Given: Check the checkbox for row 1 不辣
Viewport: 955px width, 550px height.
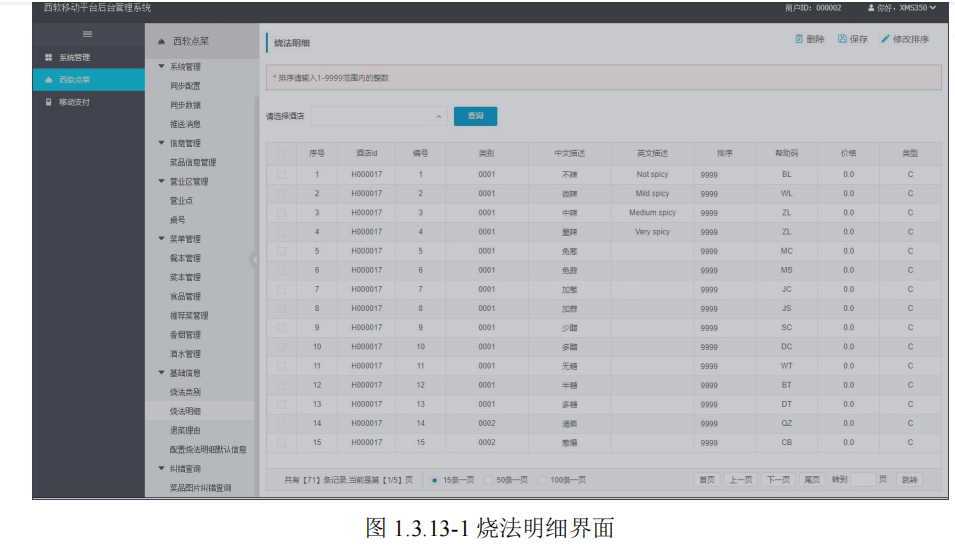Looking at the screenshot, I should (281, 174).
